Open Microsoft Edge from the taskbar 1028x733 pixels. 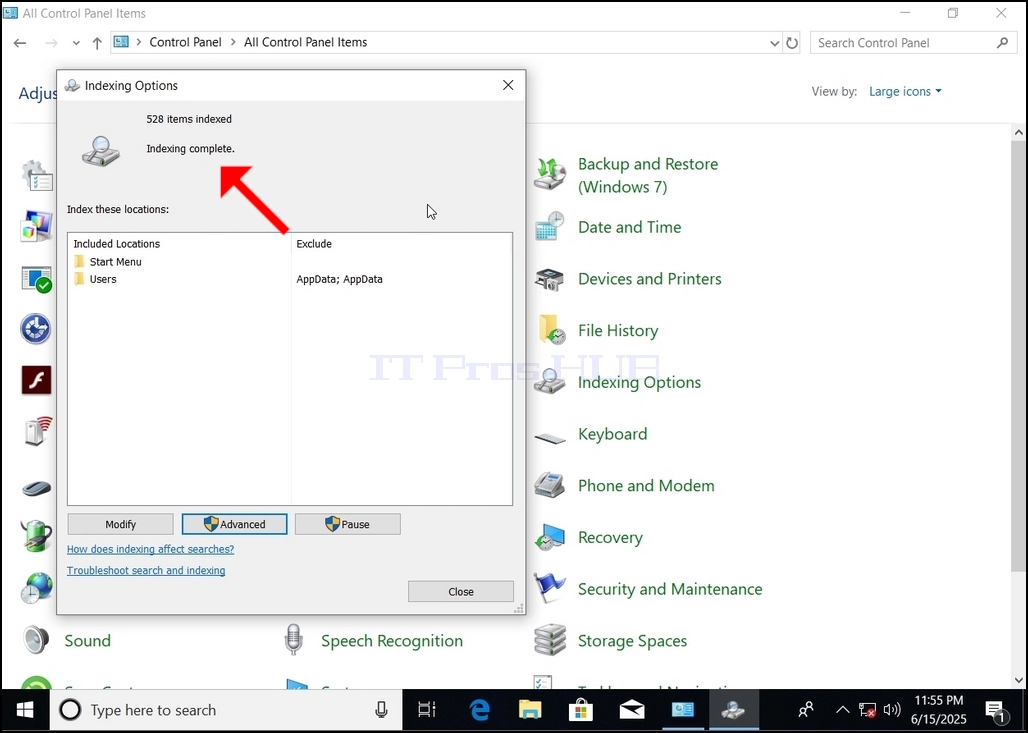pos(480,710)
